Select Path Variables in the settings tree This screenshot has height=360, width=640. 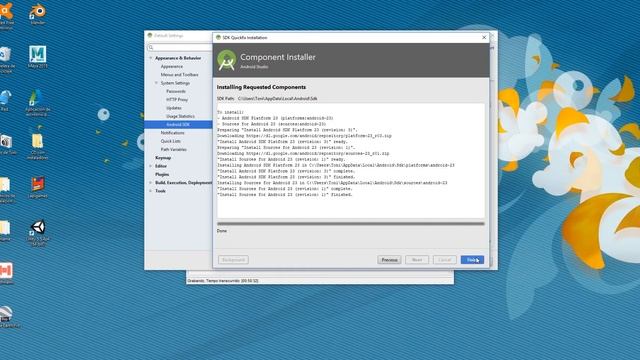(173, 149)
